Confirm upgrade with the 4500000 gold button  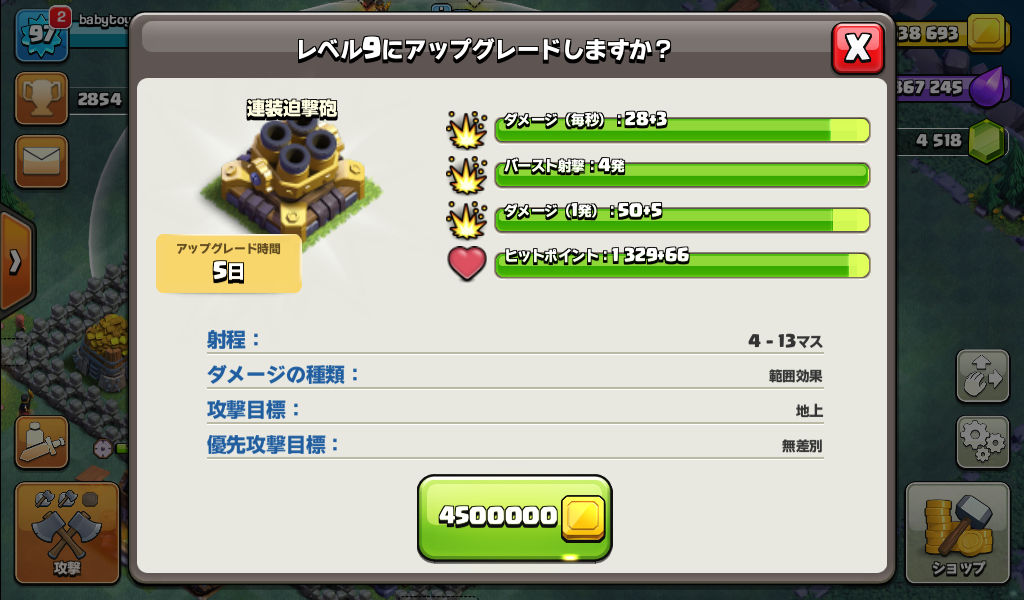point(515,518)
